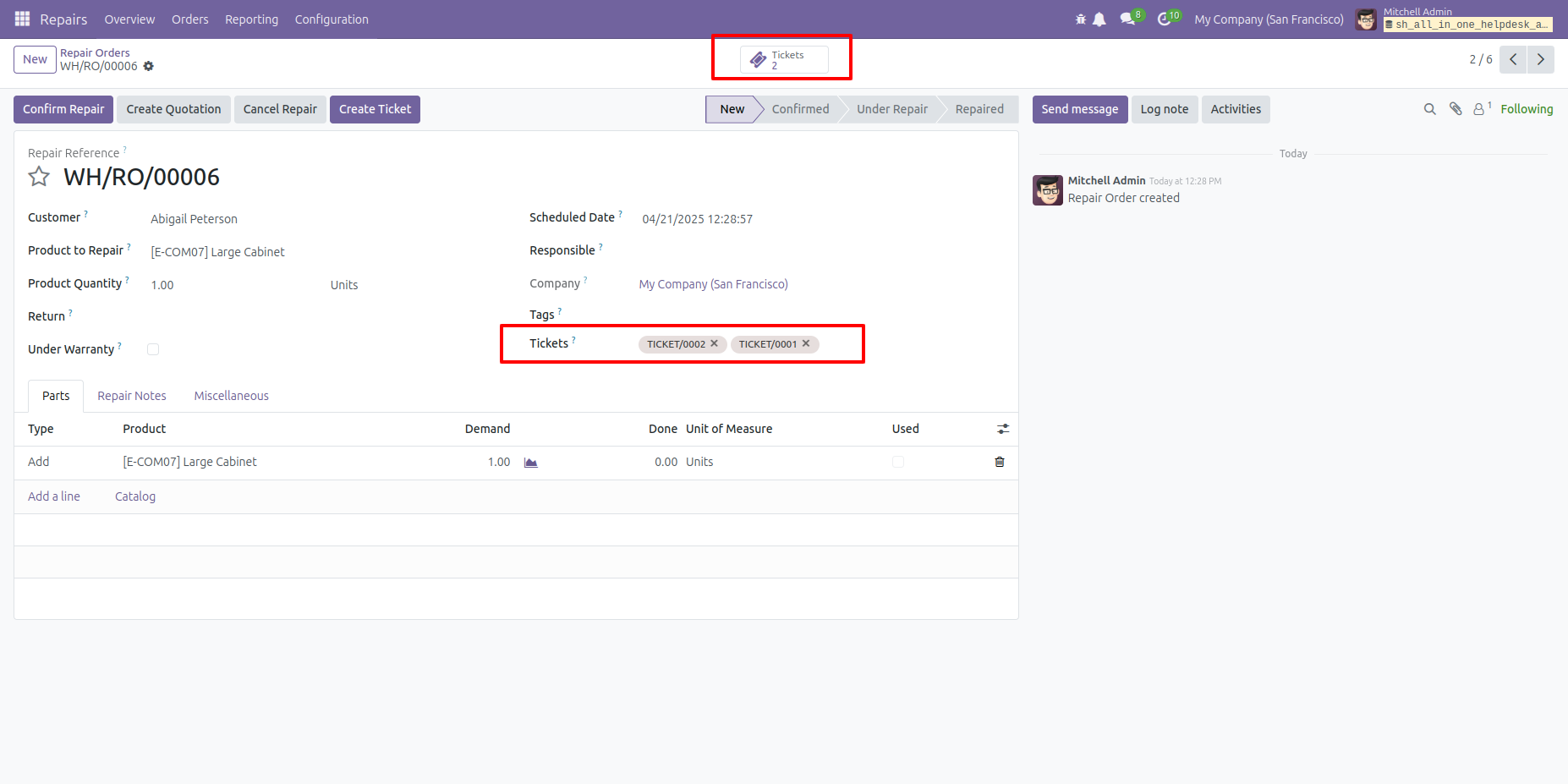Mark repair order as favorite star
The width and height of the screenshot is (1568, 784).
(x=39, y=177)
